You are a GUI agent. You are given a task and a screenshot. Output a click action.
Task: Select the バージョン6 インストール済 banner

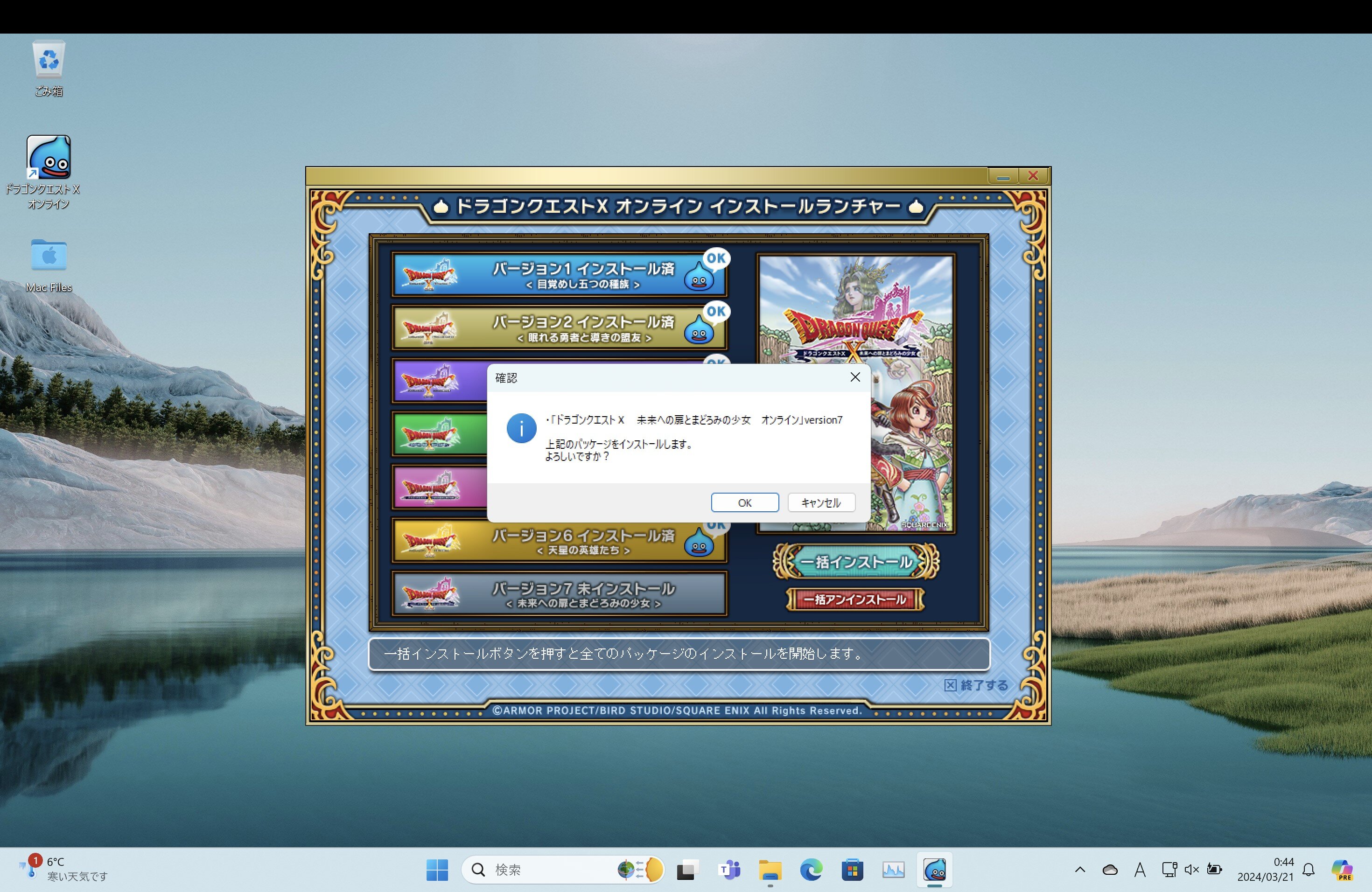point(559,542)
